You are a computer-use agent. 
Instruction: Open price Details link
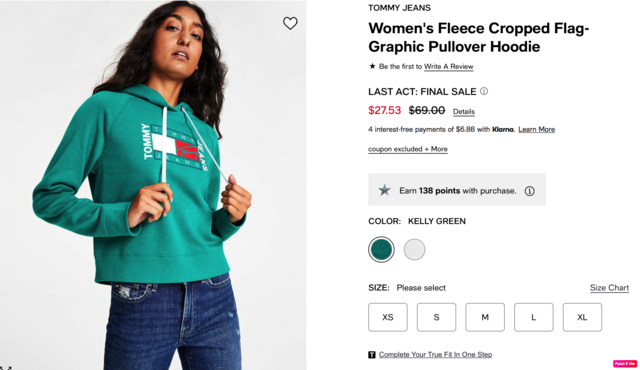point(464,111)
